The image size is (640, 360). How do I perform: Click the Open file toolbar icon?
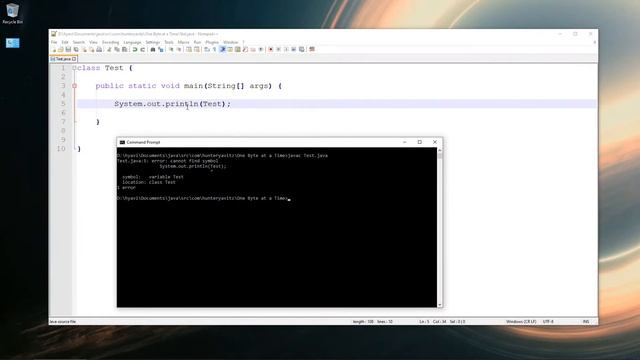[60, 49]
